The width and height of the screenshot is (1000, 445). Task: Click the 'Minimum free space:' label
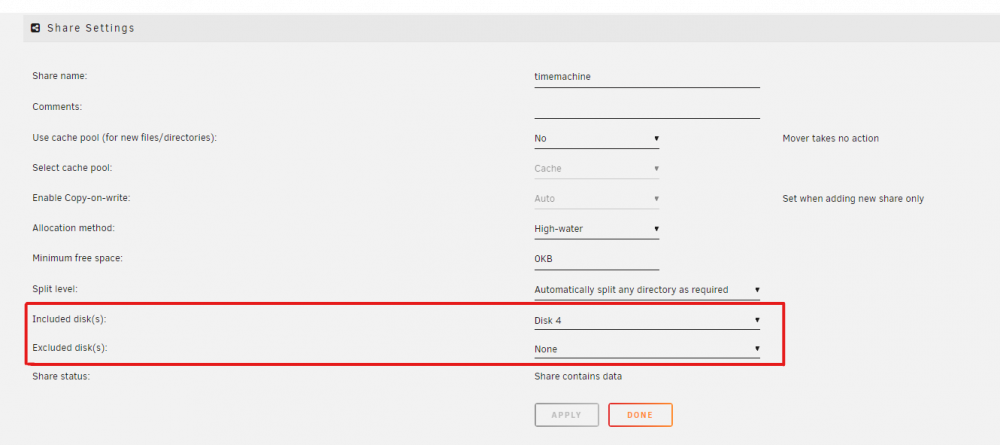coord(77,258)
